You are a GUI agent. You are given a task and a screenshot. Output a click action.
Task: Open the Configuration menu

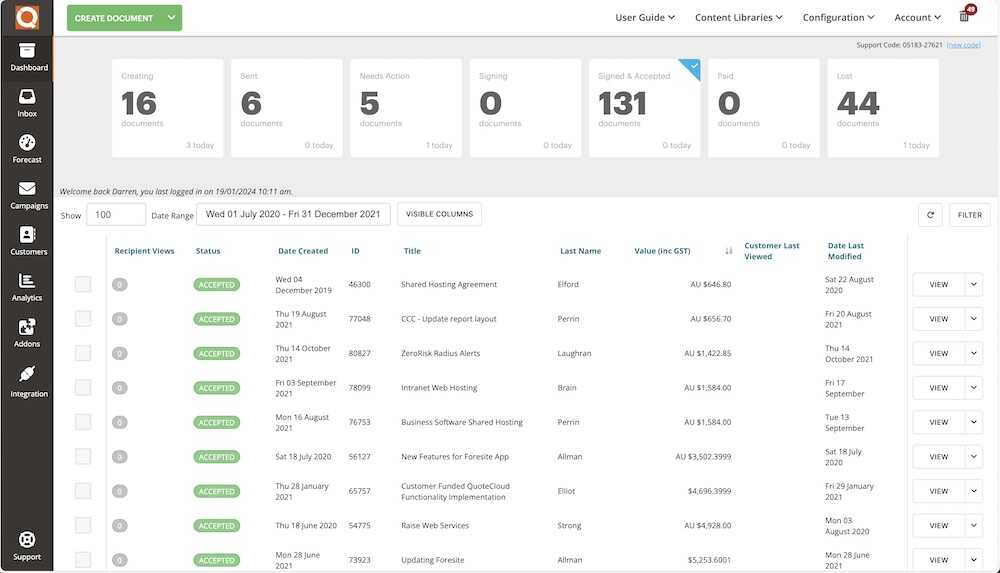838,18
